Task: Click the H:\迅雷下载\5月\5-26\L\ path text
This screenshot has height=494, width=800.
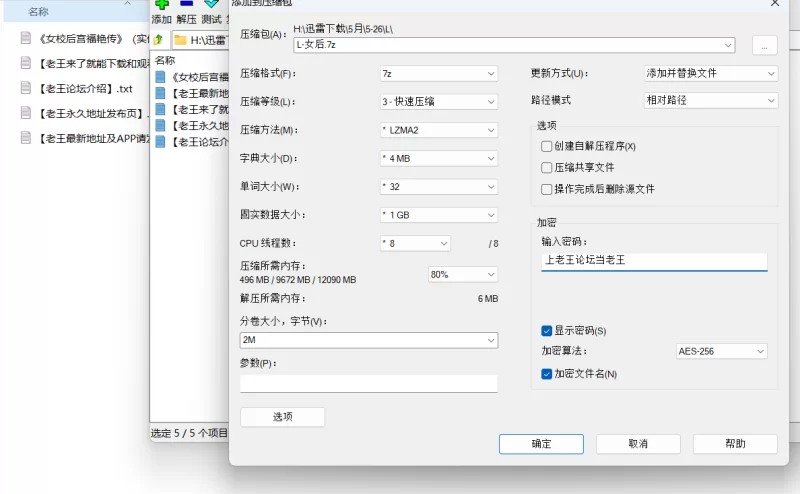Action: pos(343,29)
